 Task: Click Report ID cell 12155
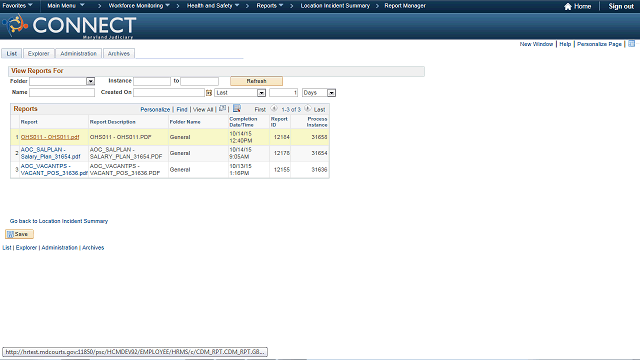pos(282,169)
